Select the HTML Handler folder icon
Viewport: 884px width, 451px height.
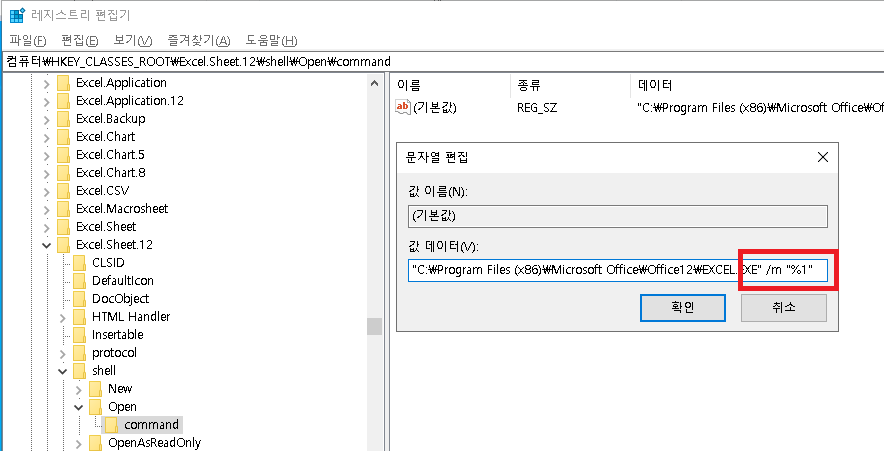click(x=79, y=317)
